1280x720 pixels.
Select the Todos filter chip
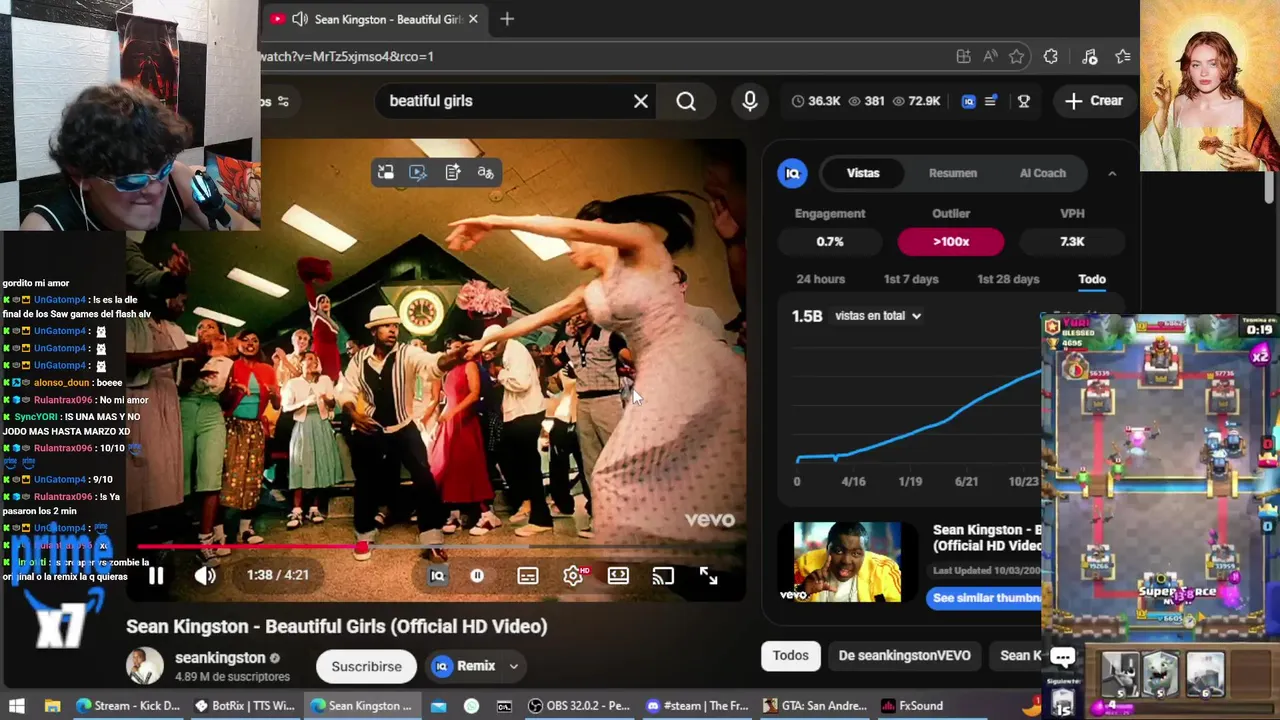(x=790, y=656)
